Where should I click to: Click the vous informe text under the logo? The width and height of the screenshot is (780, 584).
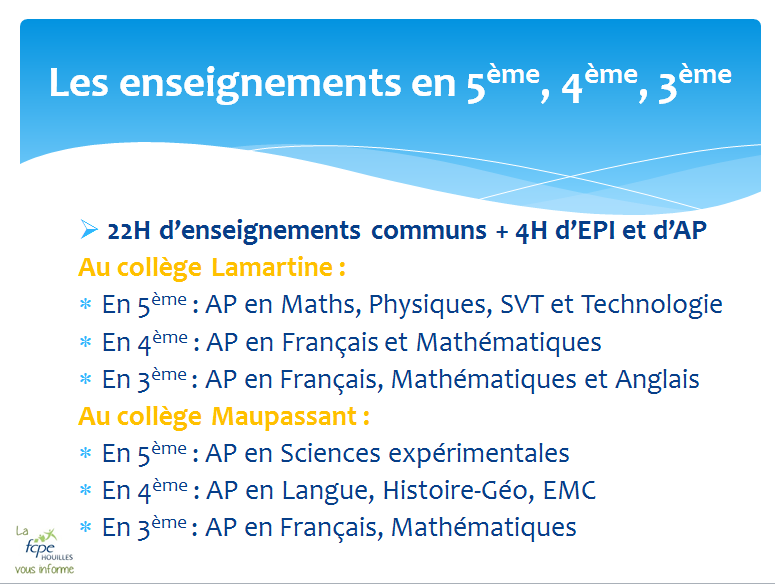coord(44,570)
